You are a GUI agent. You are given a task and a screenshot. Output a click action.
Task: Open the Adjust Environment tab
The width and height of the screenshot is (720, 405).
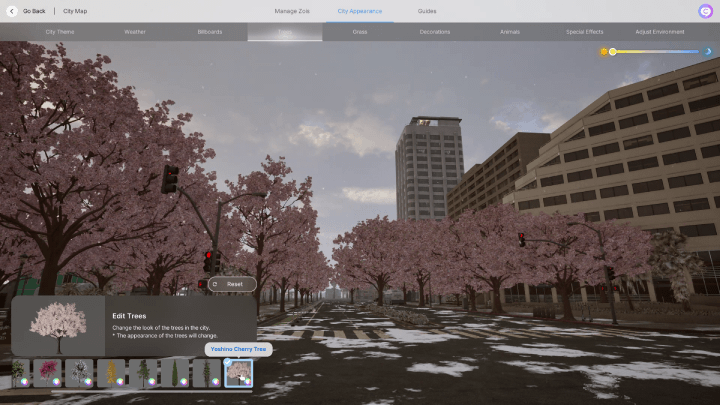pos(660,32)
